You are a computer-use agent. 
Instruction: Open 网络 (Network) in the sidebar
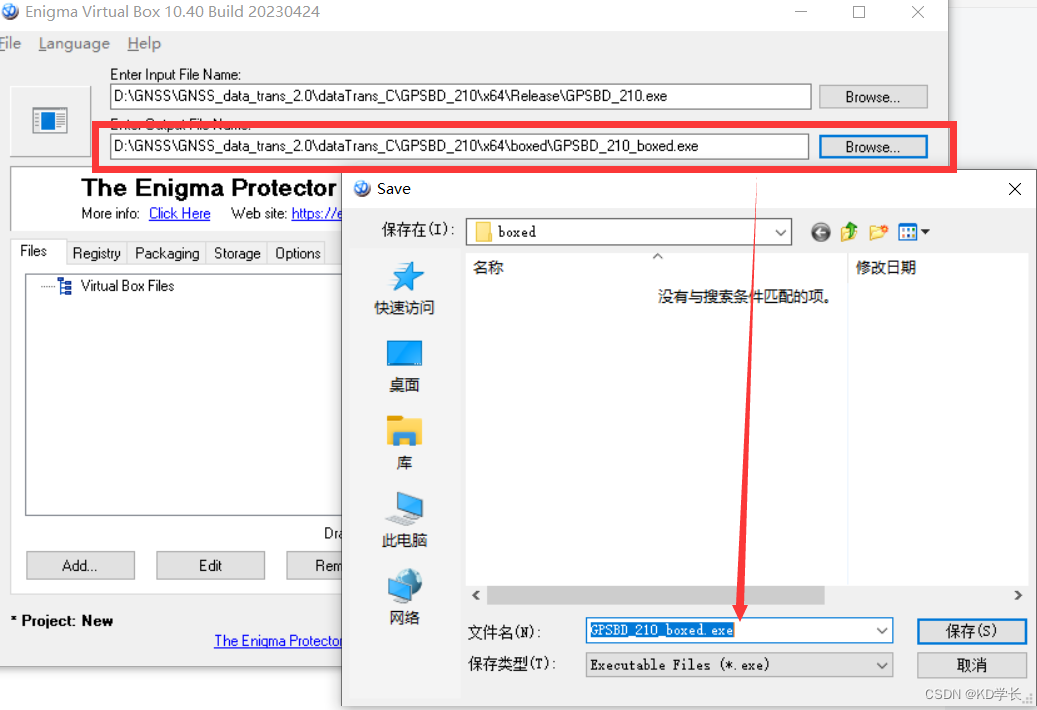pyautogui.click(x=403, y=590)
